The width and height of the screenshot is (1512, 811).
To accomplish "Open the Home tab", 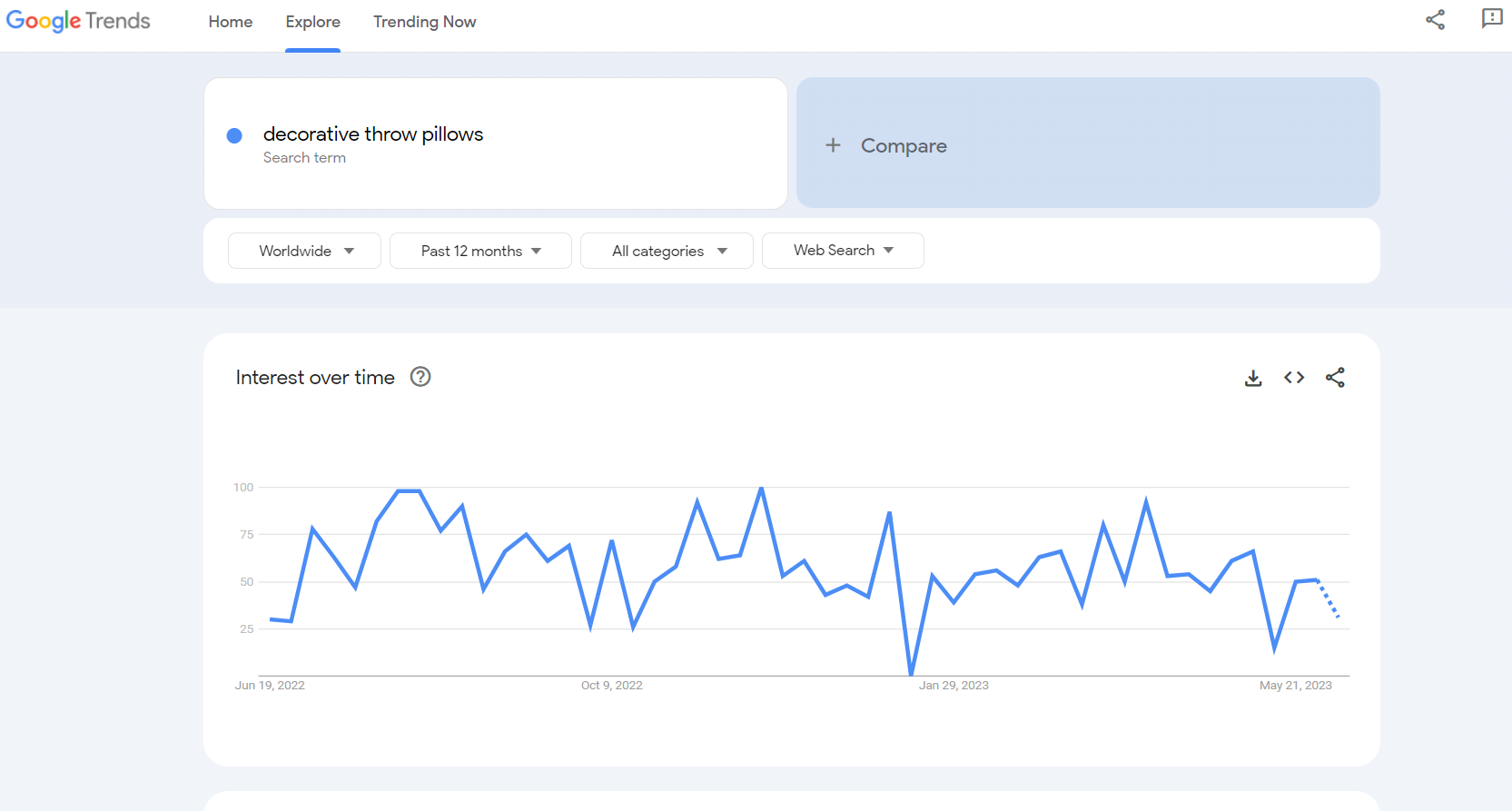I will tap(231, 22).
